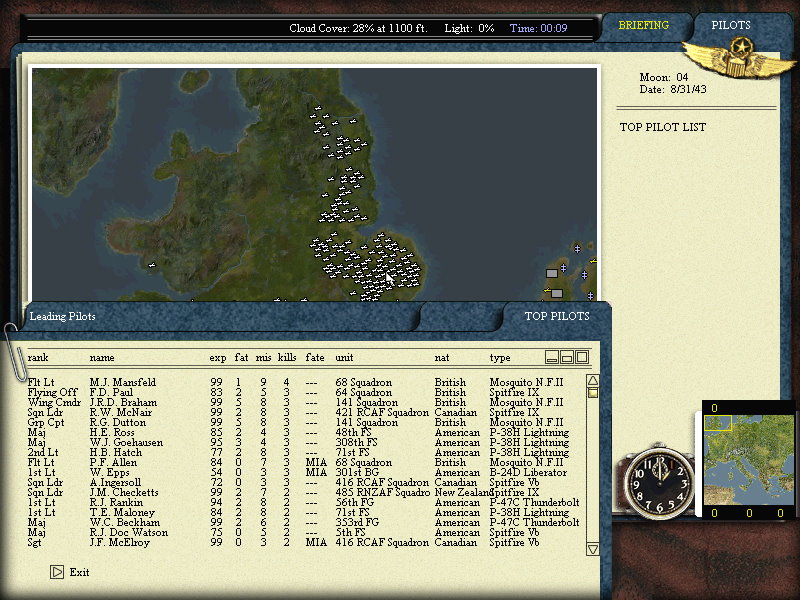This screenshot has height=600, width=800.
Task: Shrink list with smallest panel-size icon
Action: click(551, 357)
